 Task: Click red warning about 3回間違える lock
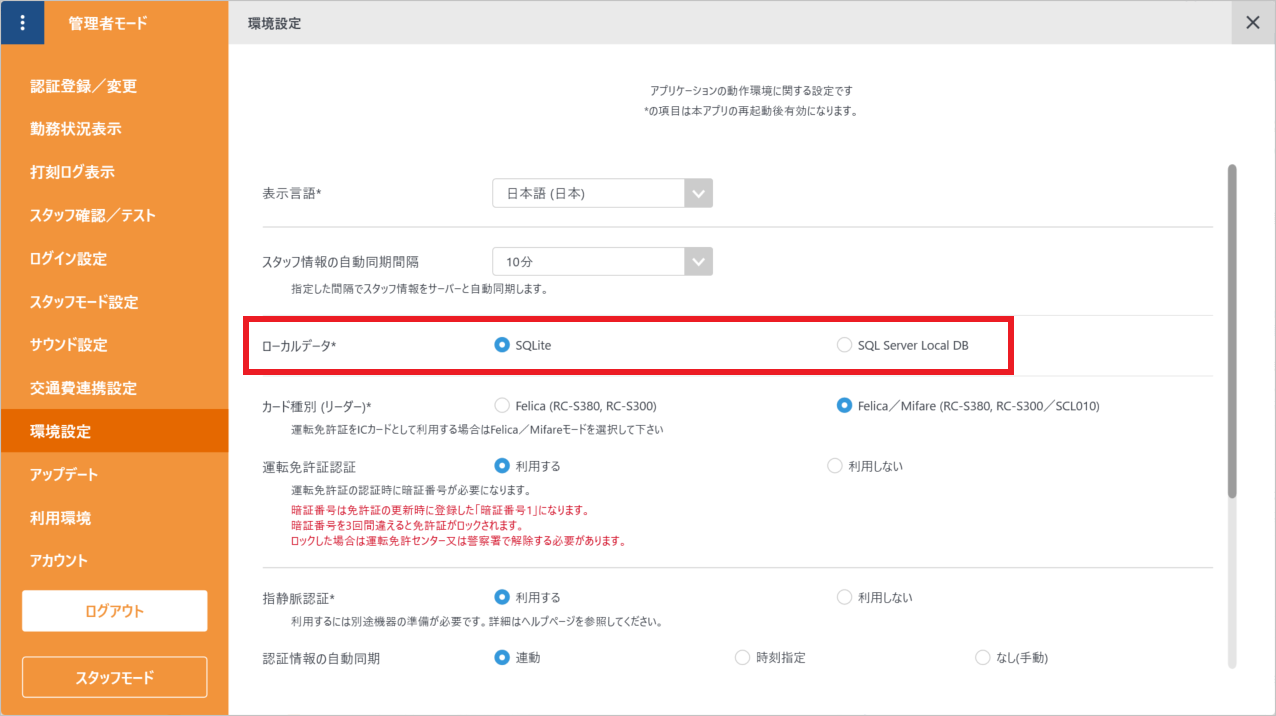(x=407, y=525)
